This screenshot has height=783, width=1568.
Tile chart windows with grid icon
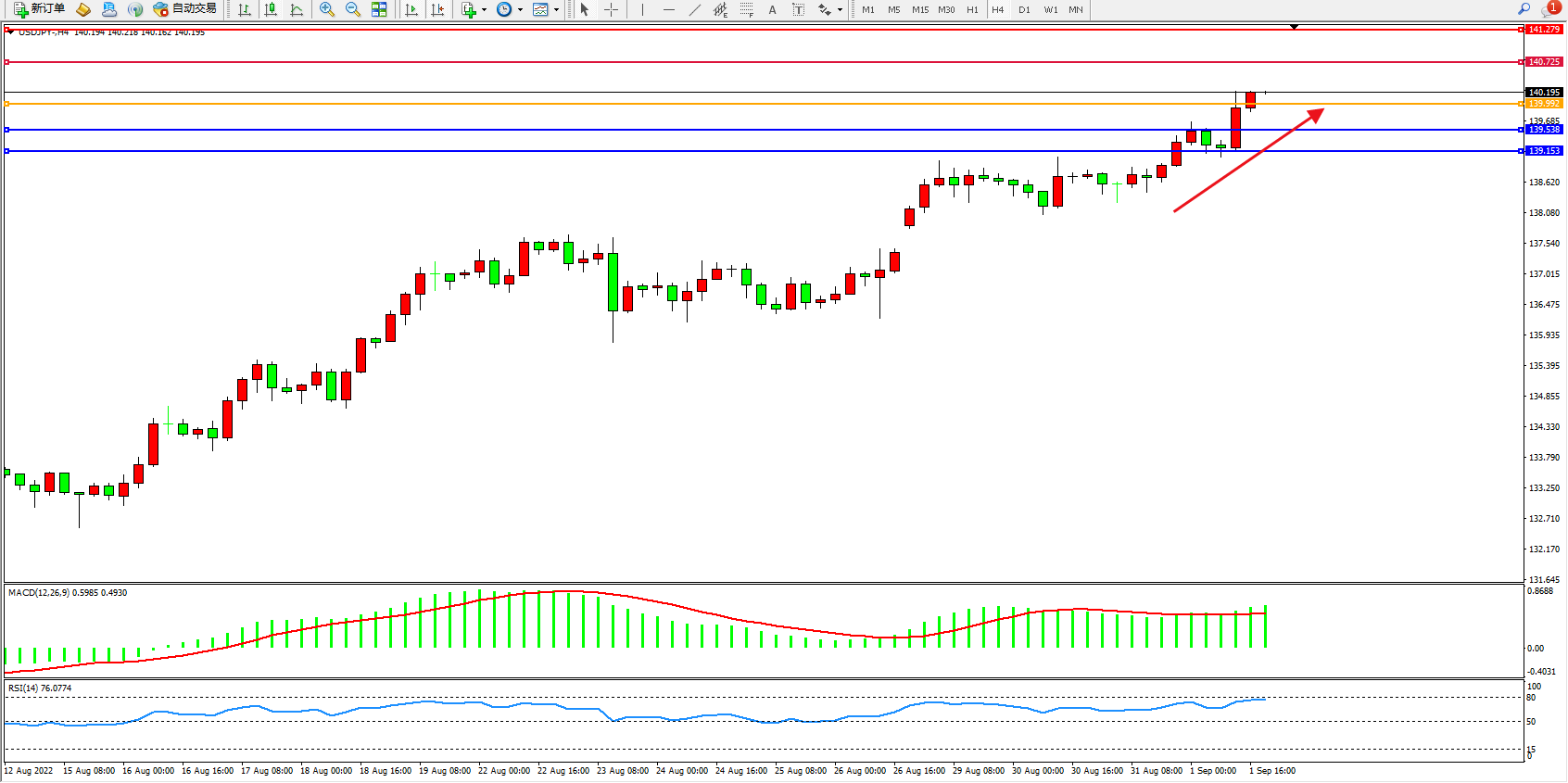(x=379, y=9)
